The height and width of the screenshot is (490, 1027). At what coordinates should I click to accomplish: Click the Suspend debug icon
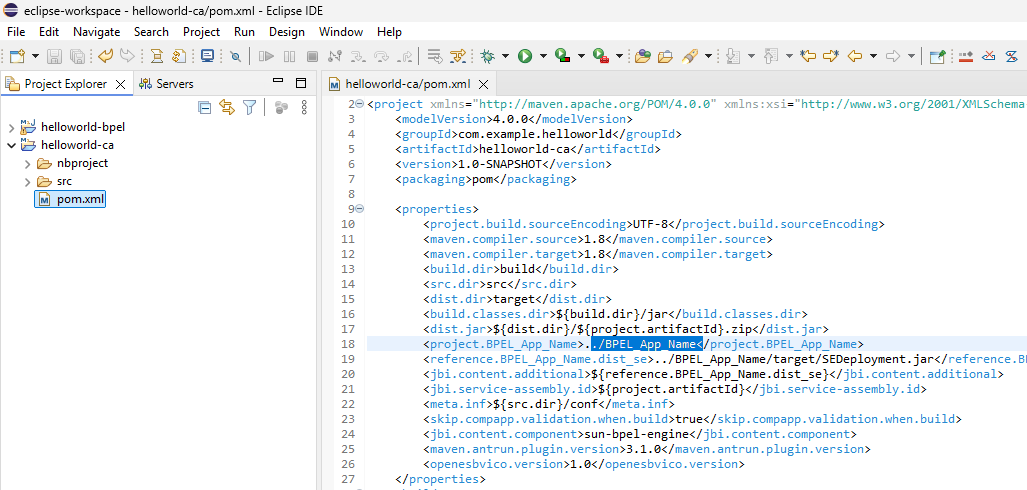(289, 56)
